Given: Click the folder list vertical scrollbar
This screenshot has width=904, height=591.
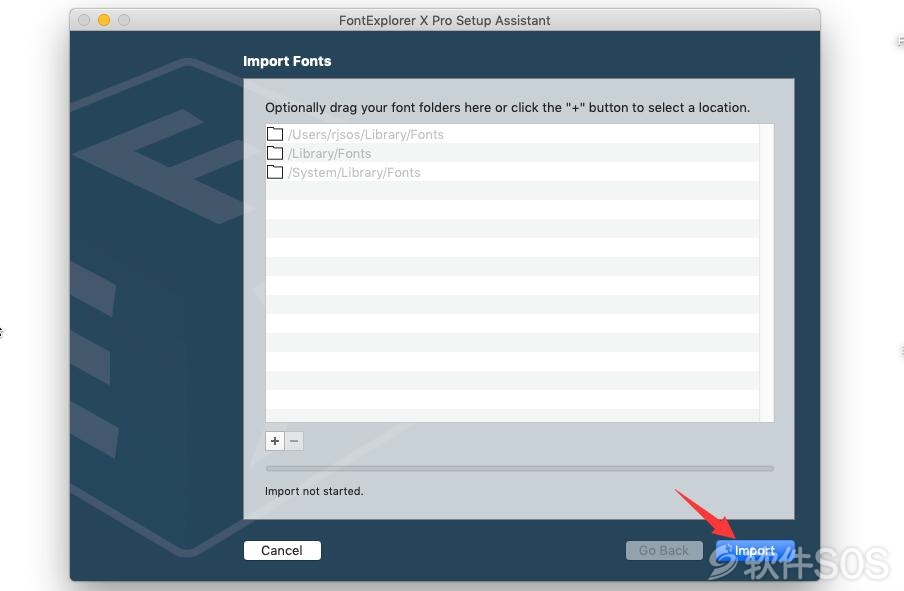Looking at the screenshot, I should click(x=766, y=272).
